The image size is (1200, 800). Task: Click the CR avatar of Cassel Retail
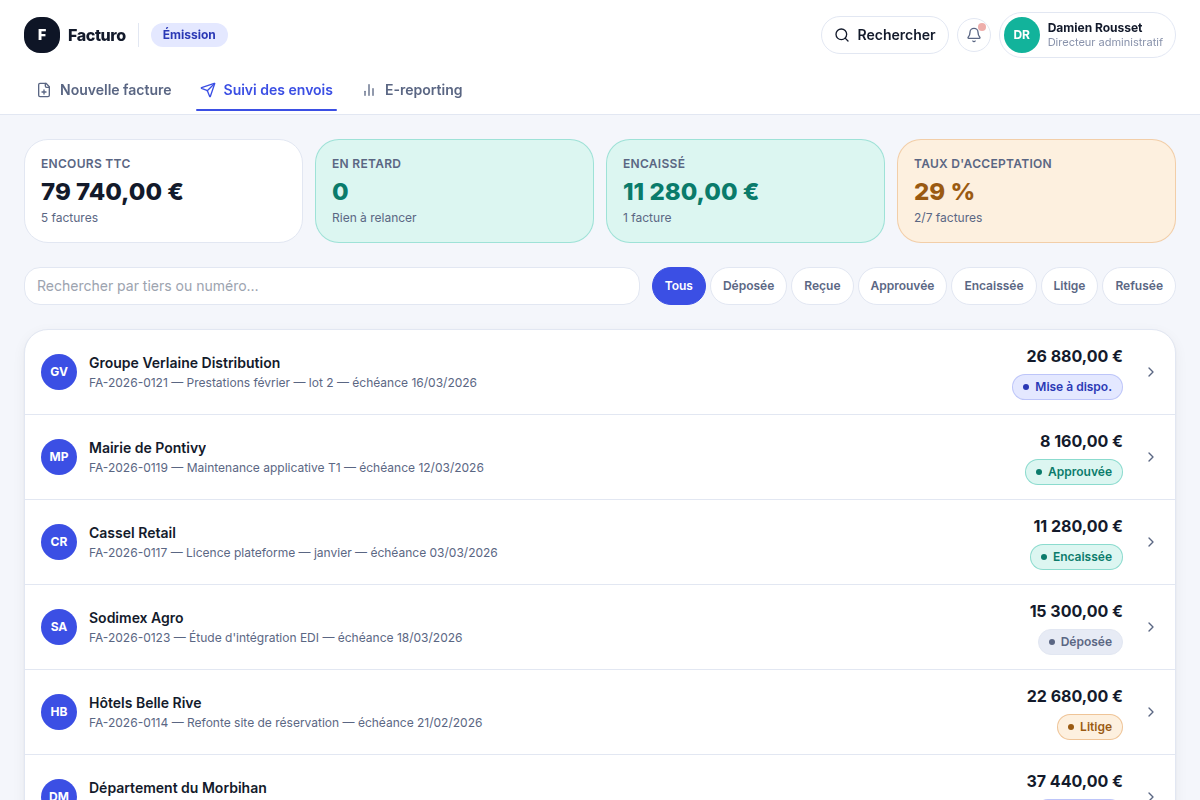click(x=59, y=542)
